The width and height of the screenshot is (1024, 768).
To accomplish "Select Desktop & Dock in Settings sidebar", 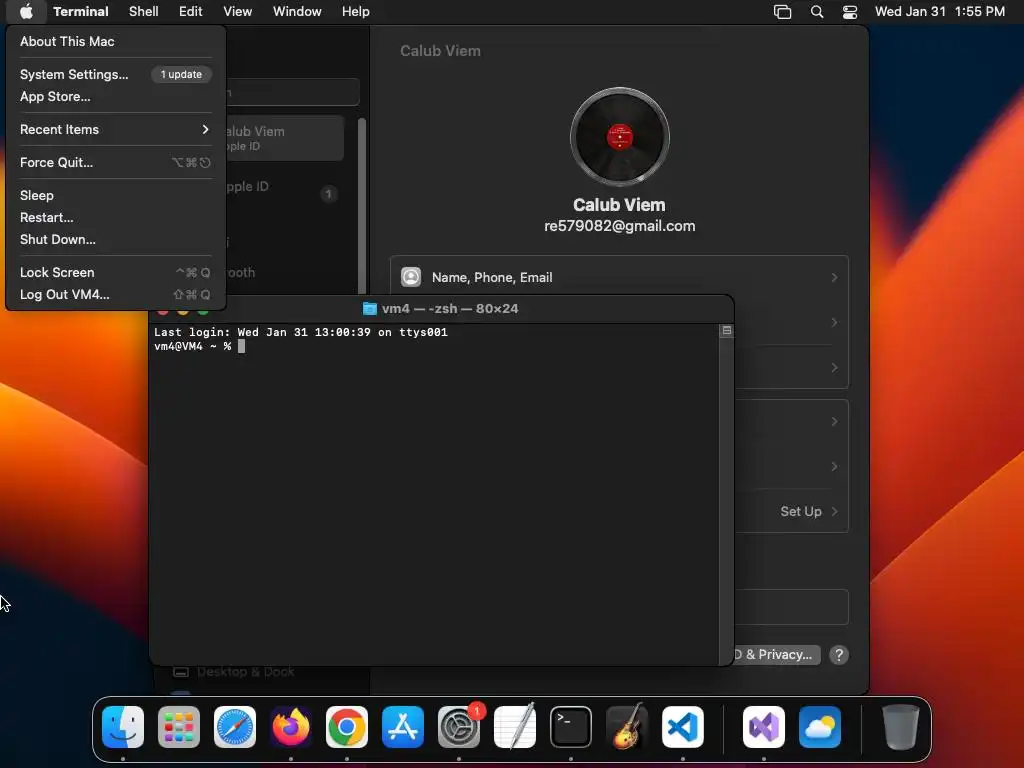I will point(246,672).
